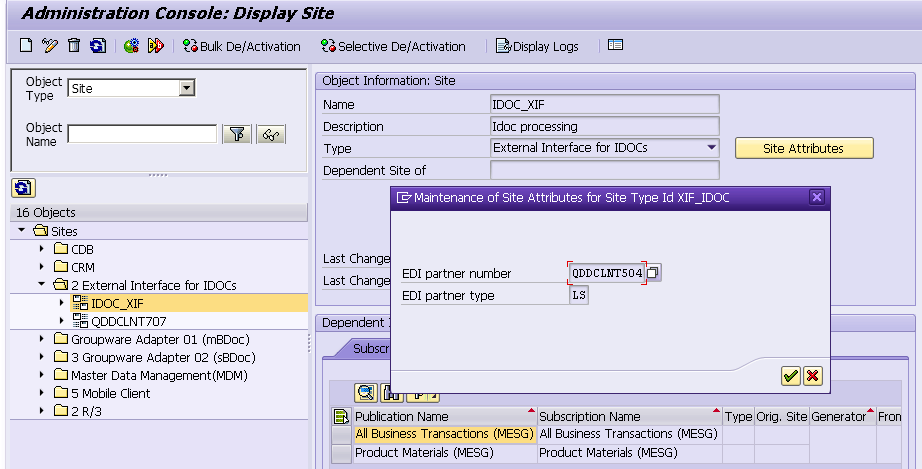Click the Object Name input field
The width and height of the screenshot is (922, 469).
coord(142,134)
